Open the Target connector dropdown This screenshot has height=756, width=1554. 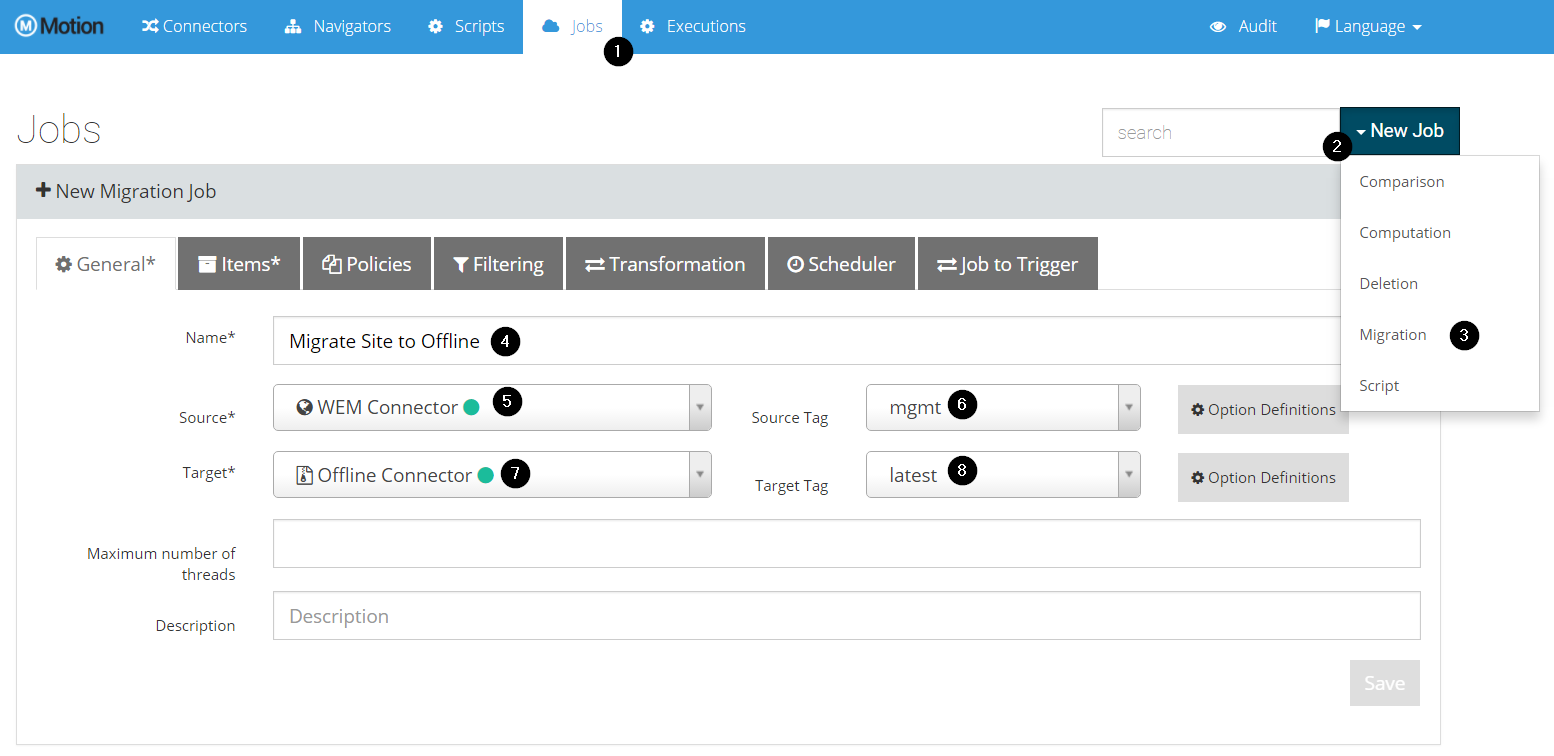(x=492, y=475)
